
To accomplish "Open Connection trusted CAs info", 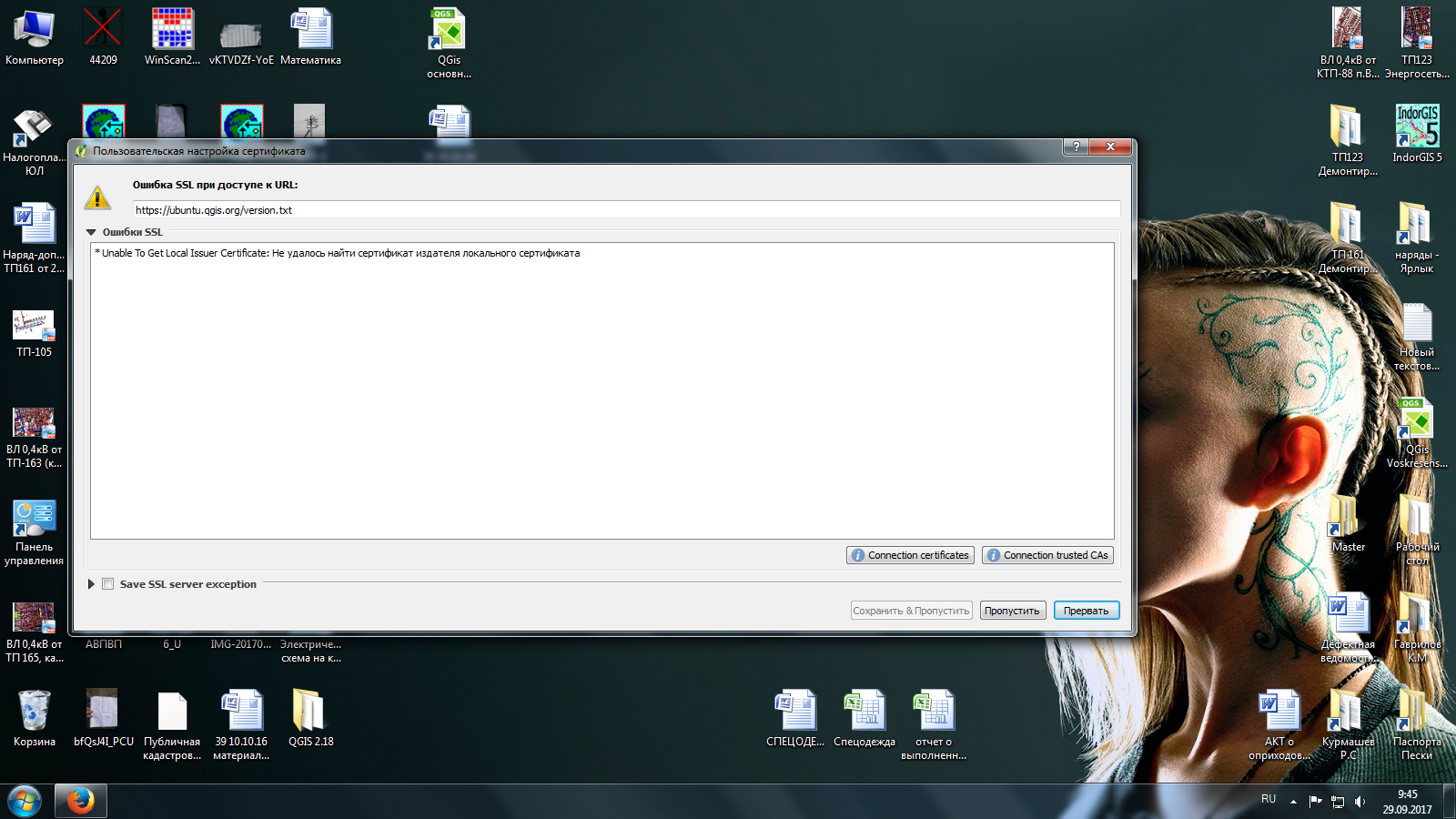I will click(1047, 555).
